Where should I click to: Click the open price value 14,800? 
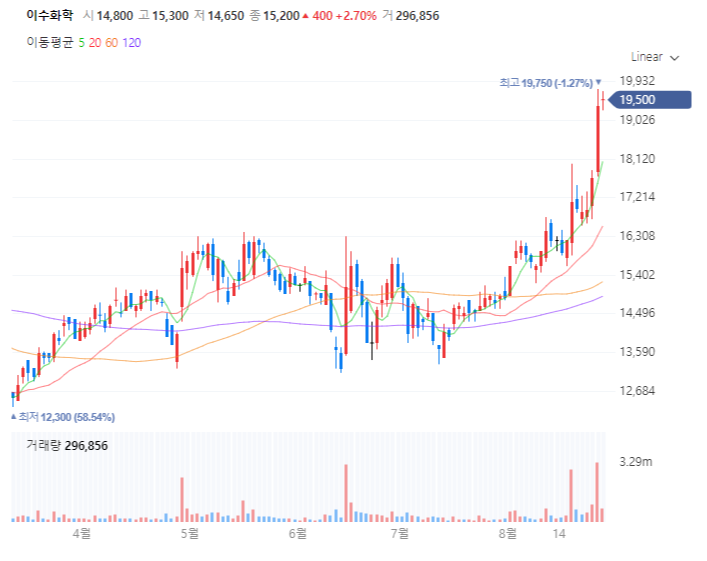pyautogui.click(x=115, y=16)
